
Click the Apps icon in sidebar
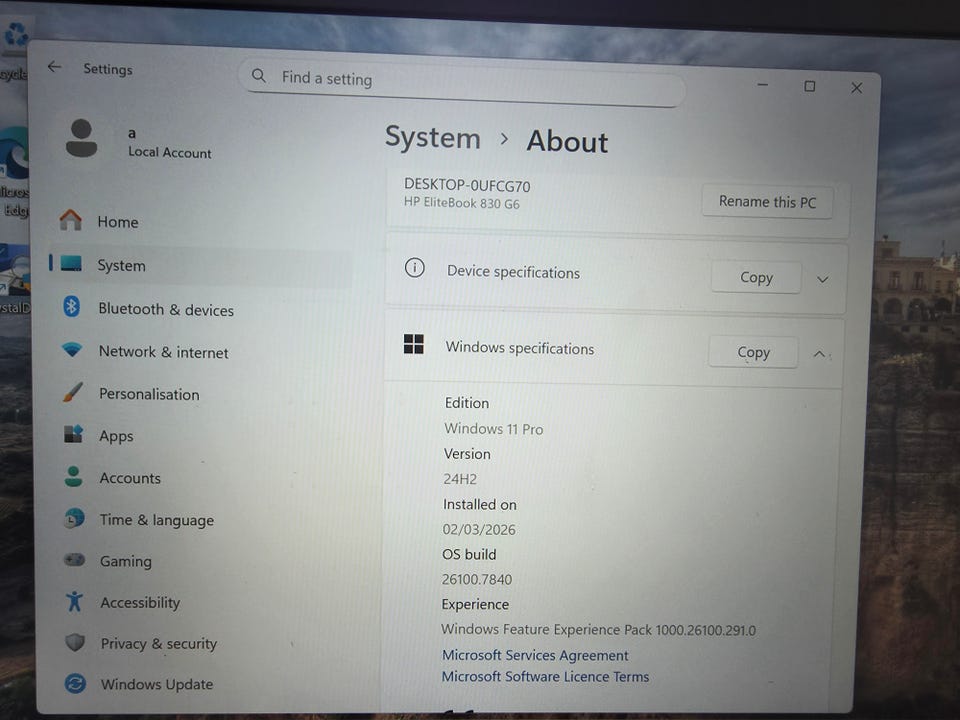tap(73, 434)
